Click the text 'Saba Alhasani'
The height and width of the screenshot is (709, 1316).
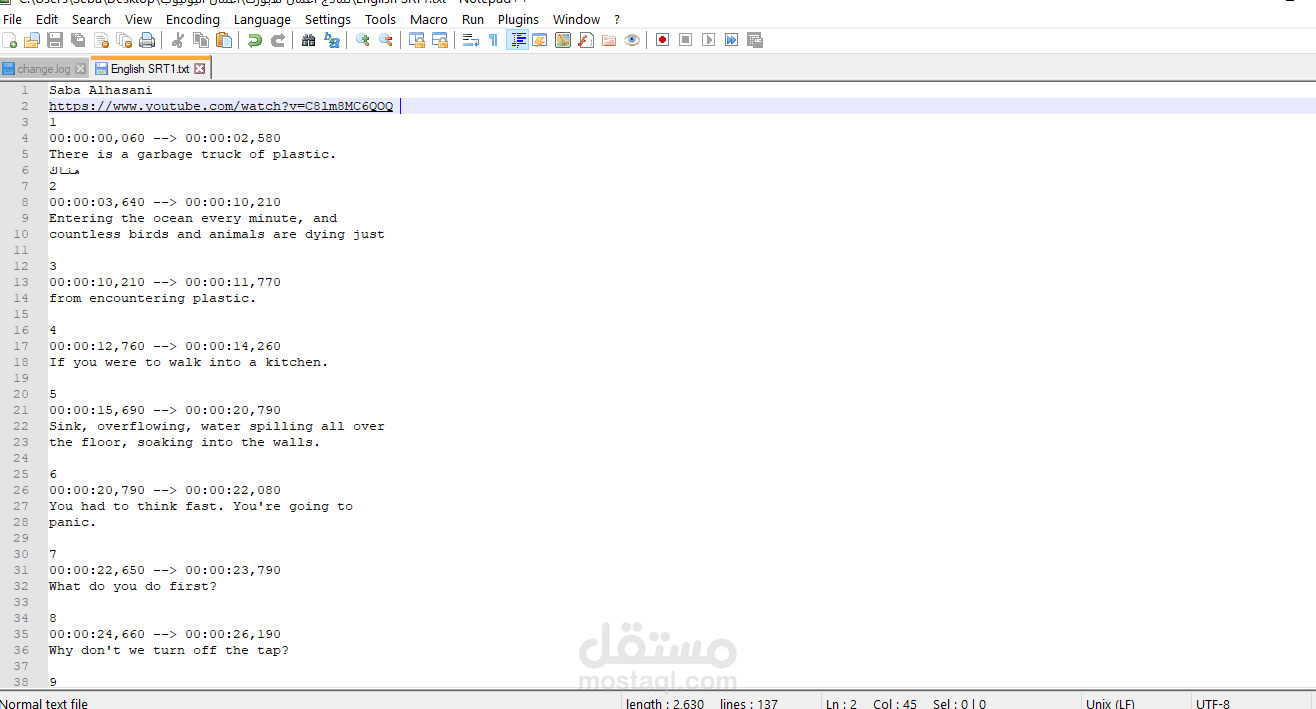click(101, 90)
